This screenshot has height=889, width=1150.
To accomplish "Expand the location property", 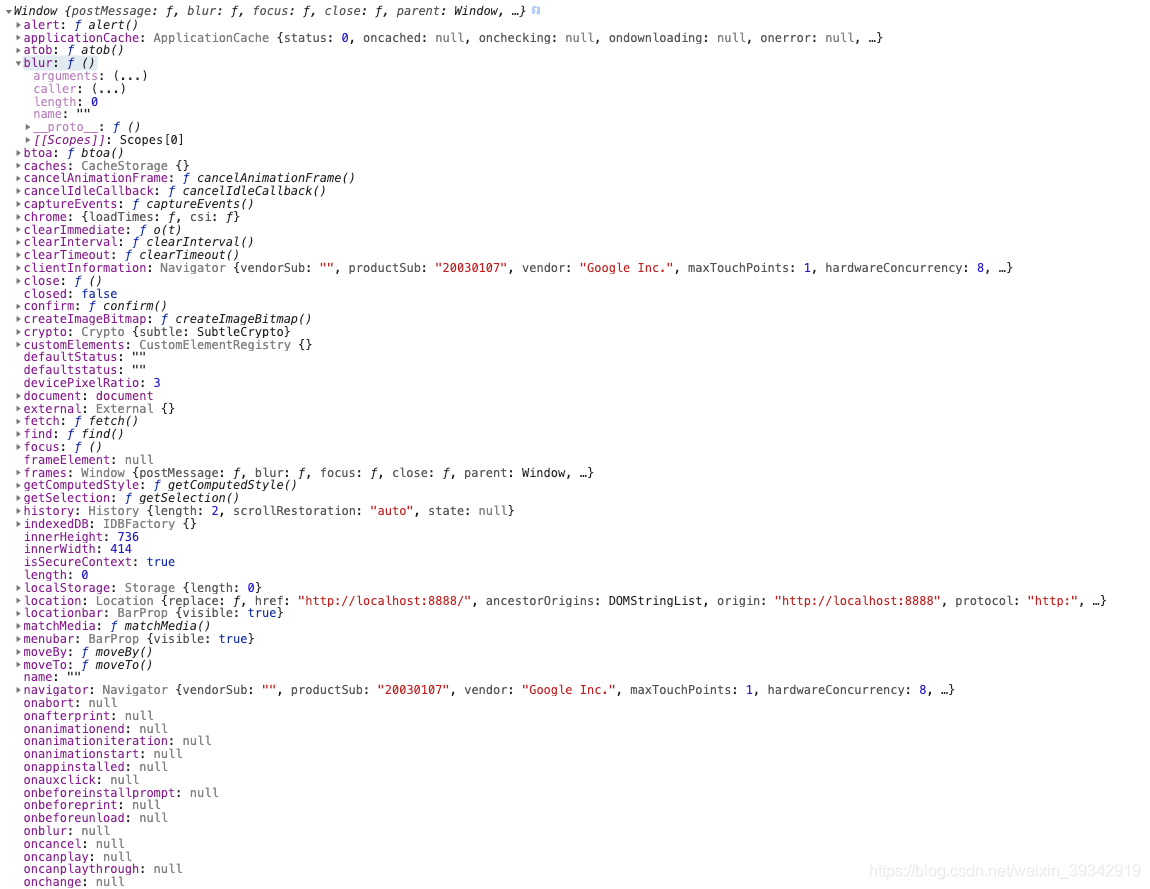I will click(x=18, y=601).
